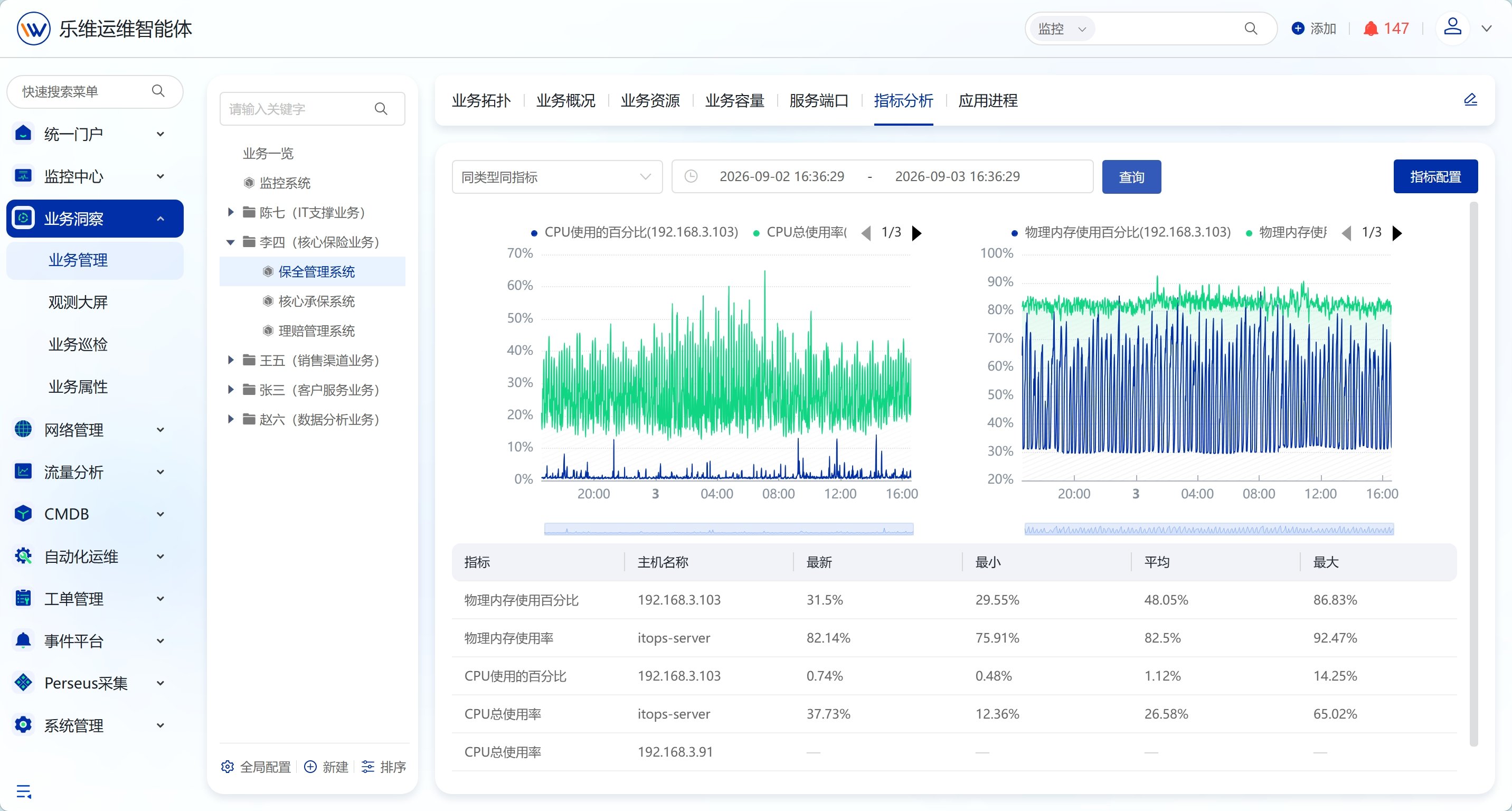Click the memory chart zoom range slider
Image resolution: width=1512 pixels, height=811 pixels.
(1209, 529)
